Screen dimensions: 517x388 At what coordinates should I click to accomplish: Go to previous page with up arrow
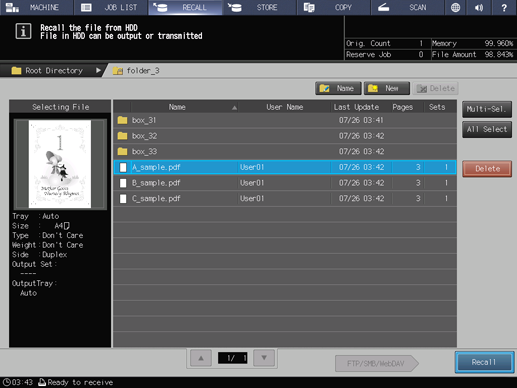point(201,358)
